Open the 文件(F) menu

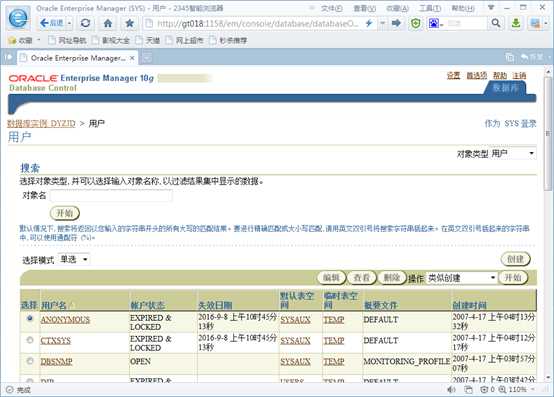(331, 8)
